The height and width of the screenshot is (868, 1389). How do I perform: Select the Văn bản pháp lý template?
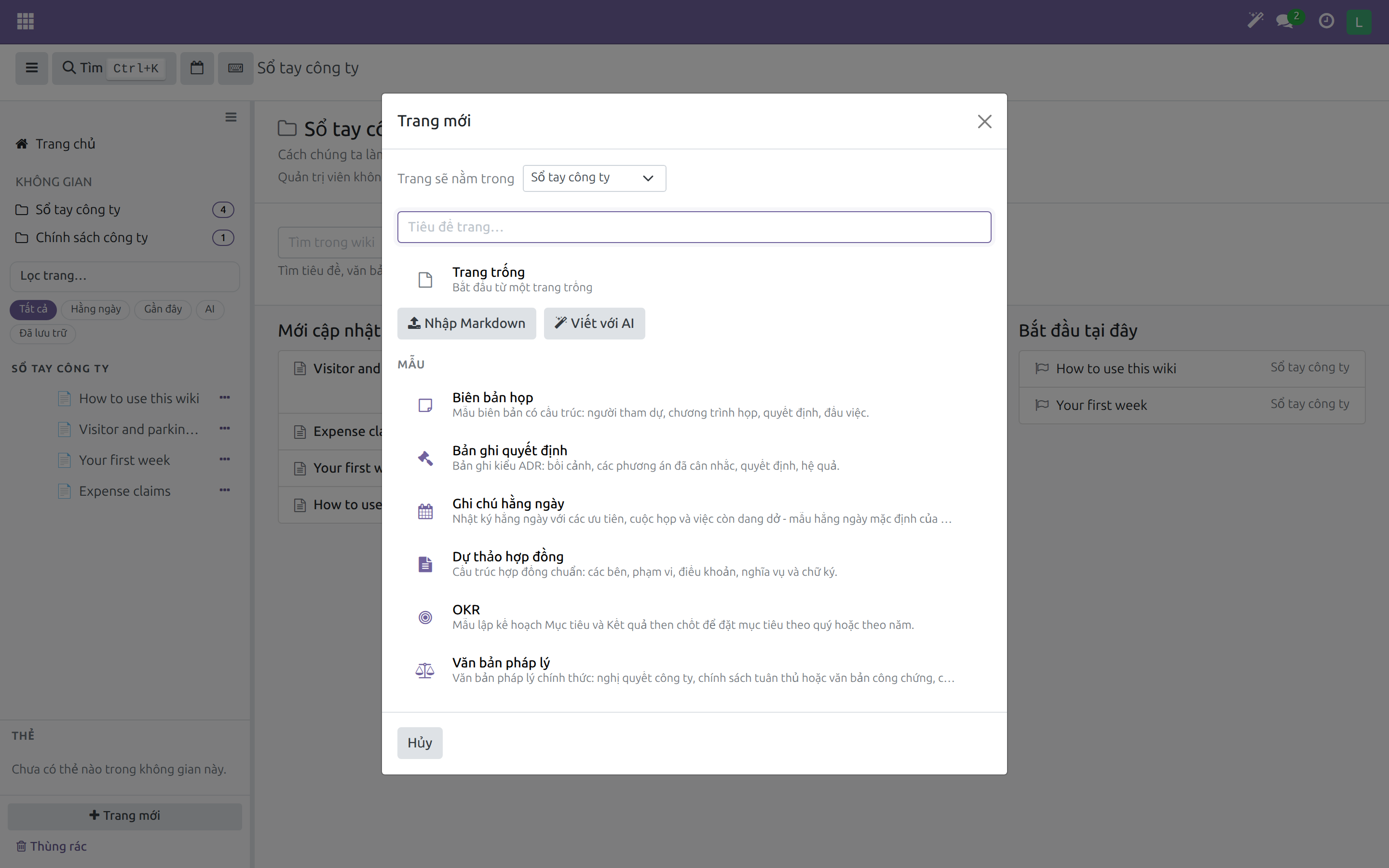click(694, 670)
